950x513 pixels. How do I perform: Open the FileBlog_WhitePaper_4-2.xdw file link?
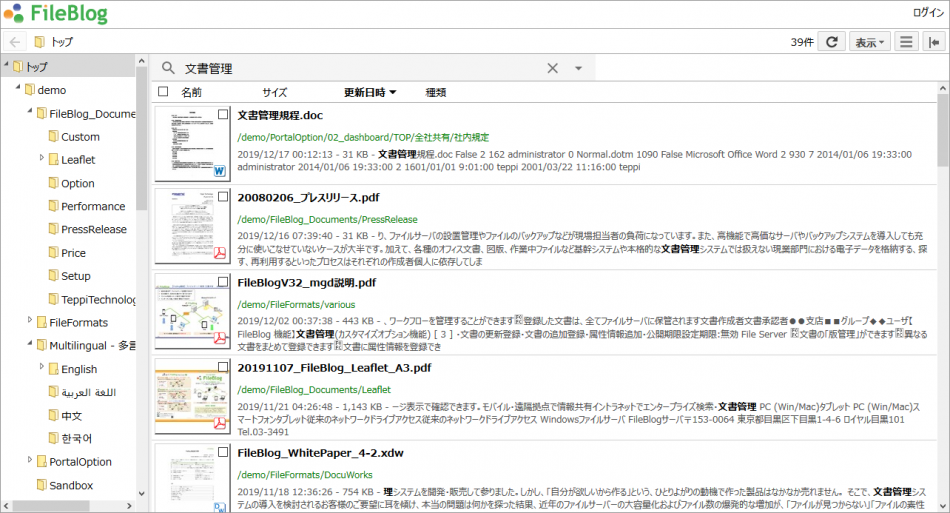pyautogui.click(x=320, y=452)
